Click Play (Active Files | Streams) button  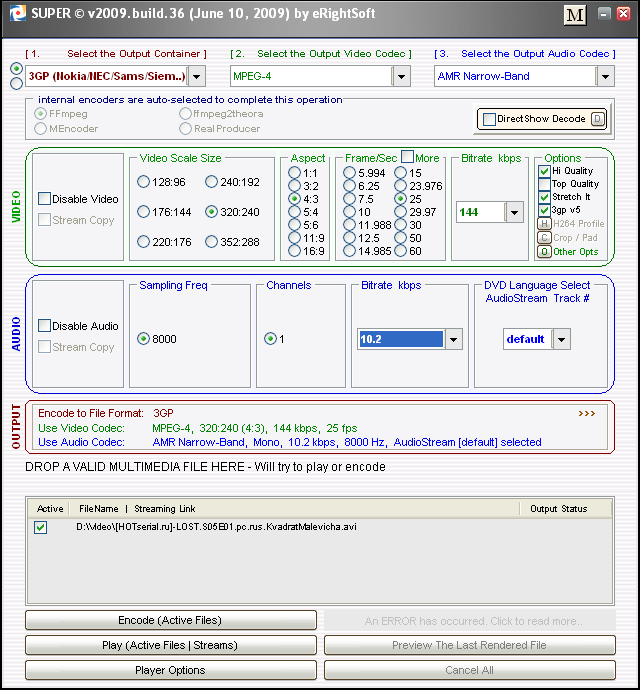tap(171, 645)
